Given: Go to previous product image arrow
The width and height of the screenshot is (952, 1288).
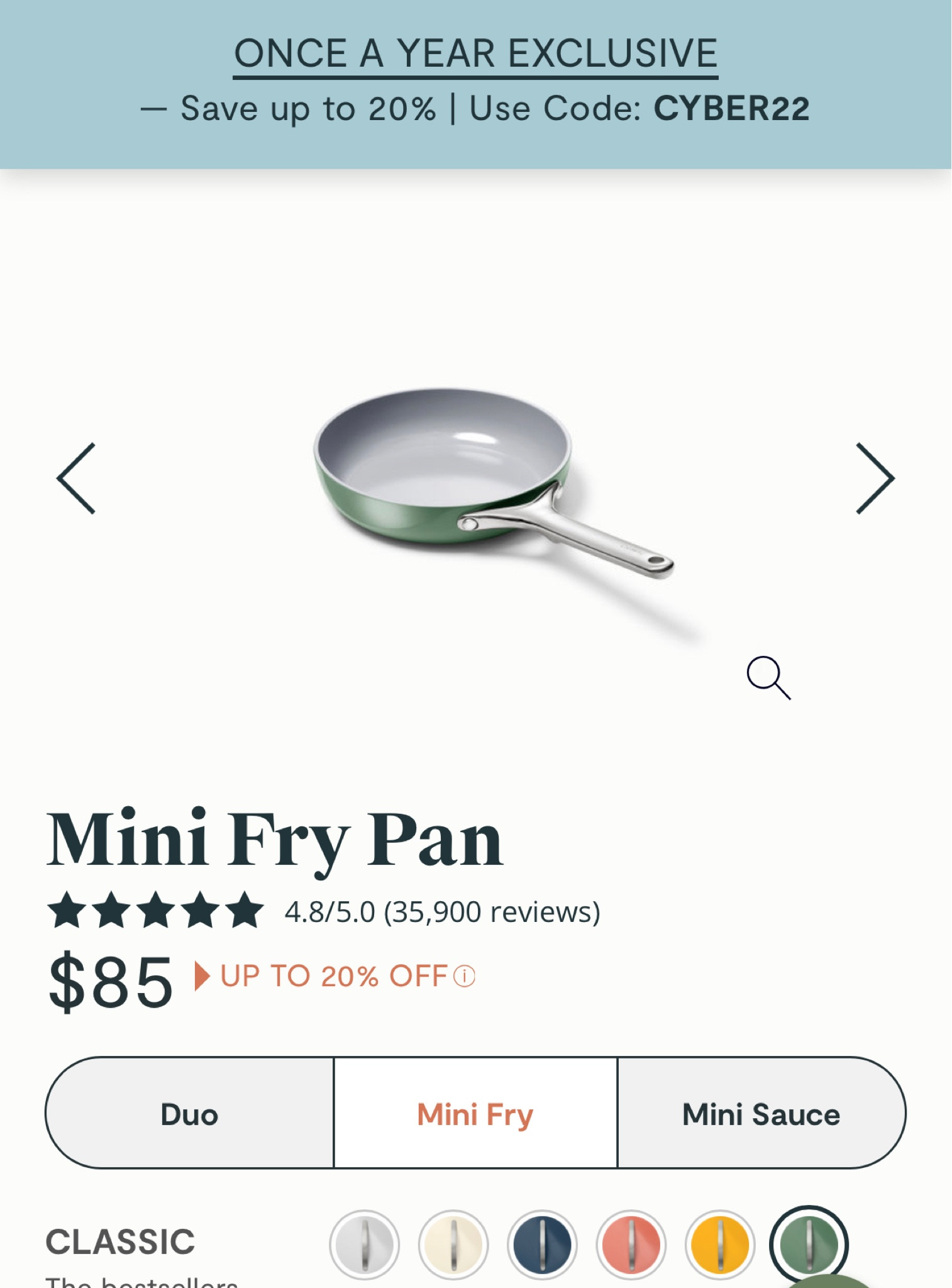Looking at the screenshot, I should (76, 479).
